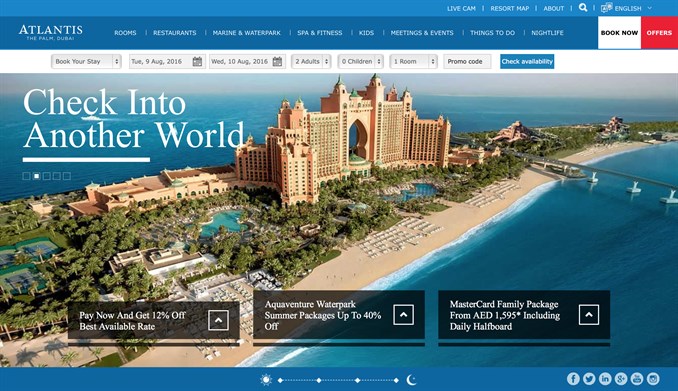Open Things To Do menu
The image size is (678, 391).
point(493,33)
